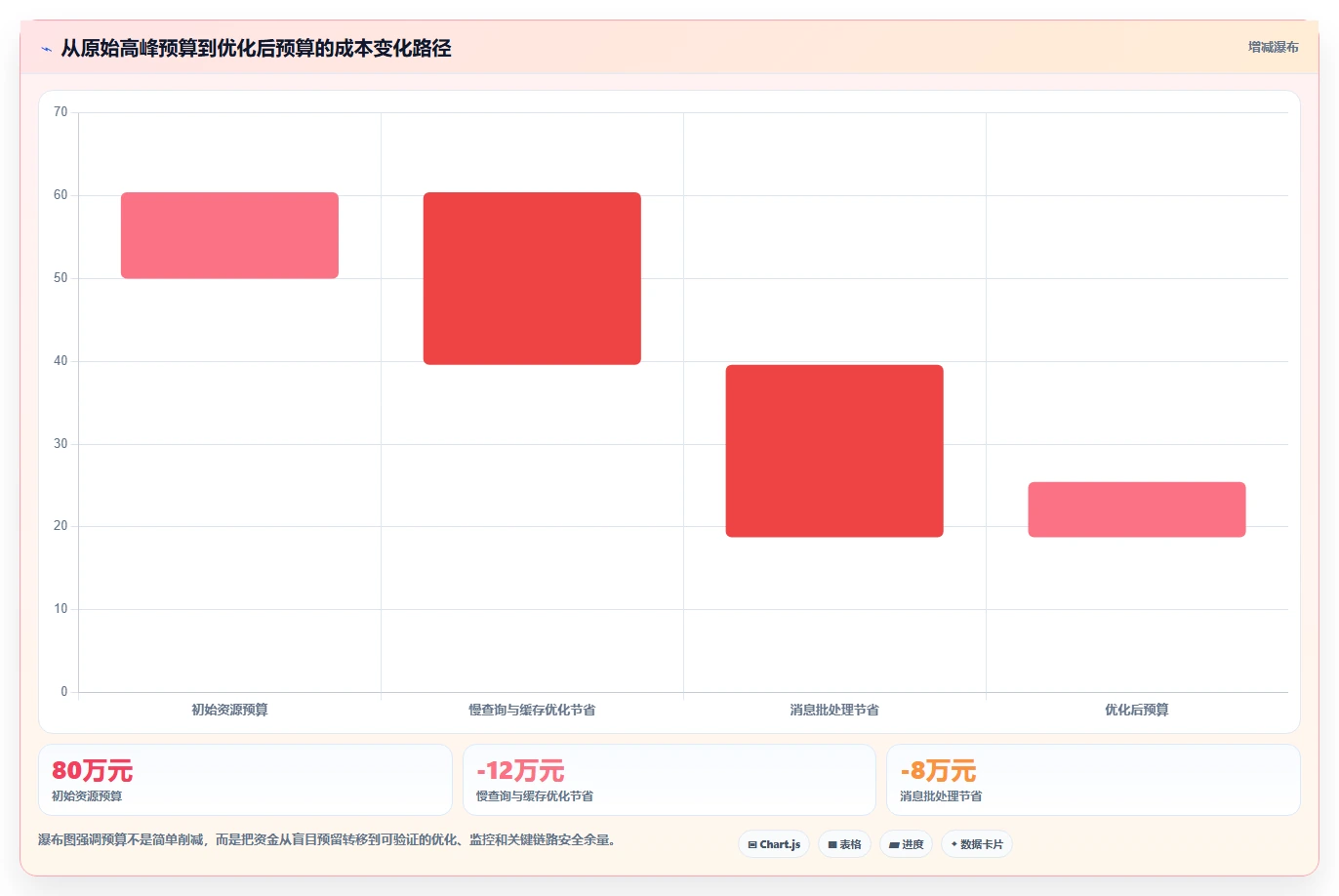Click the 增减瀑布 label in the header
Viewport: 1339px width, 896px height.
[x=1273, y=47]
